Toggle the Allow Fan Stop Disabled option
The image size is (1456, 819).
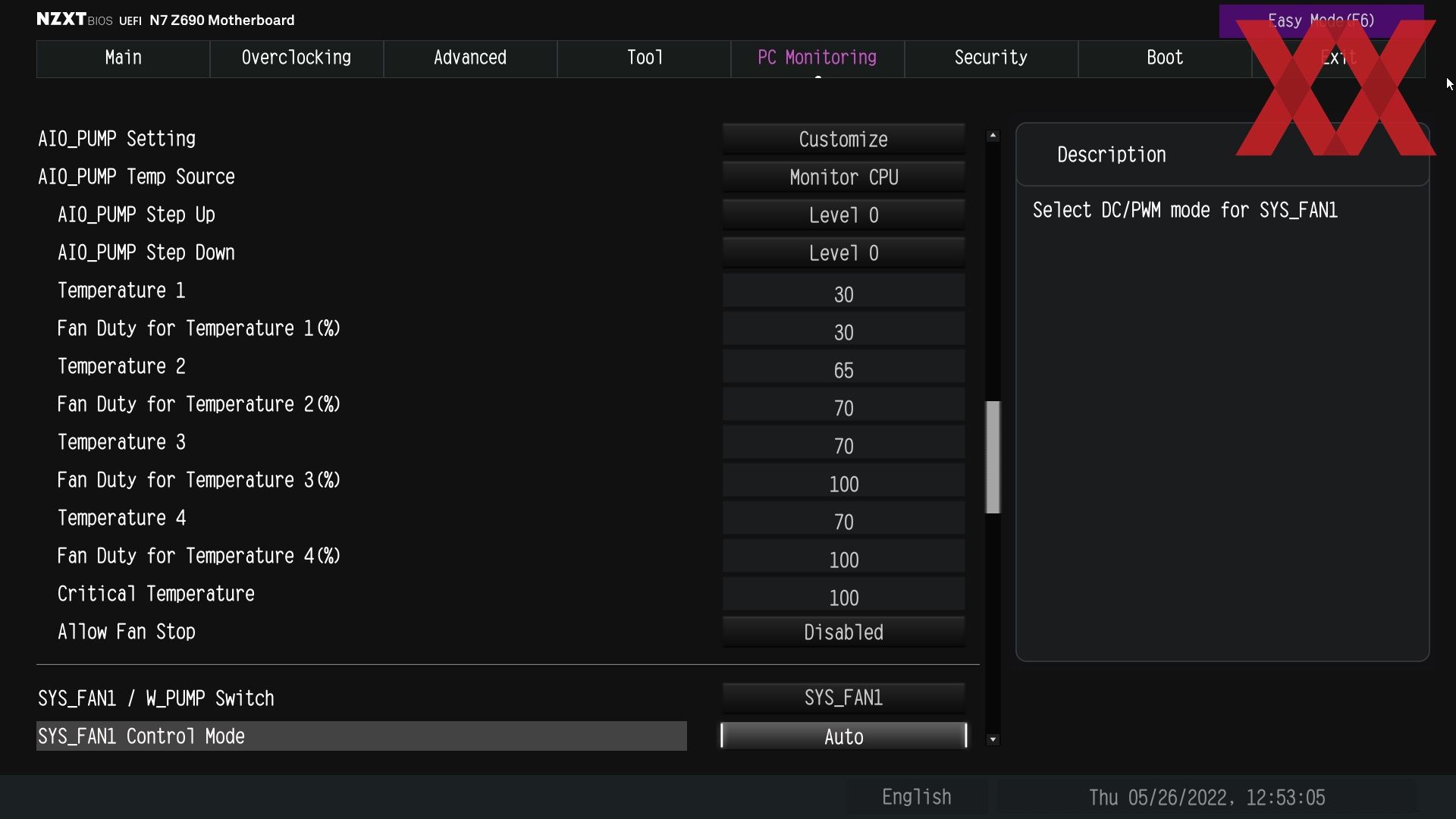[x=843, y=632]
